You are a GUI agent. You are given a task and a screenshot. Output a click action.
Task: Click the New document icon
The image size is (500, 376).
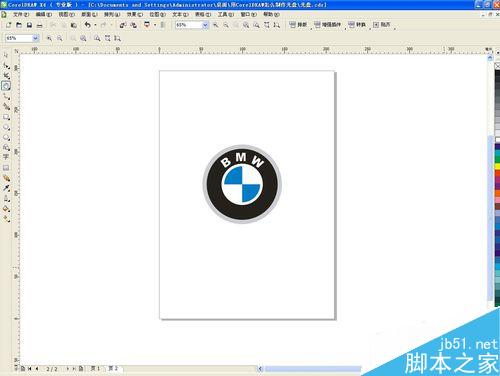9,25
